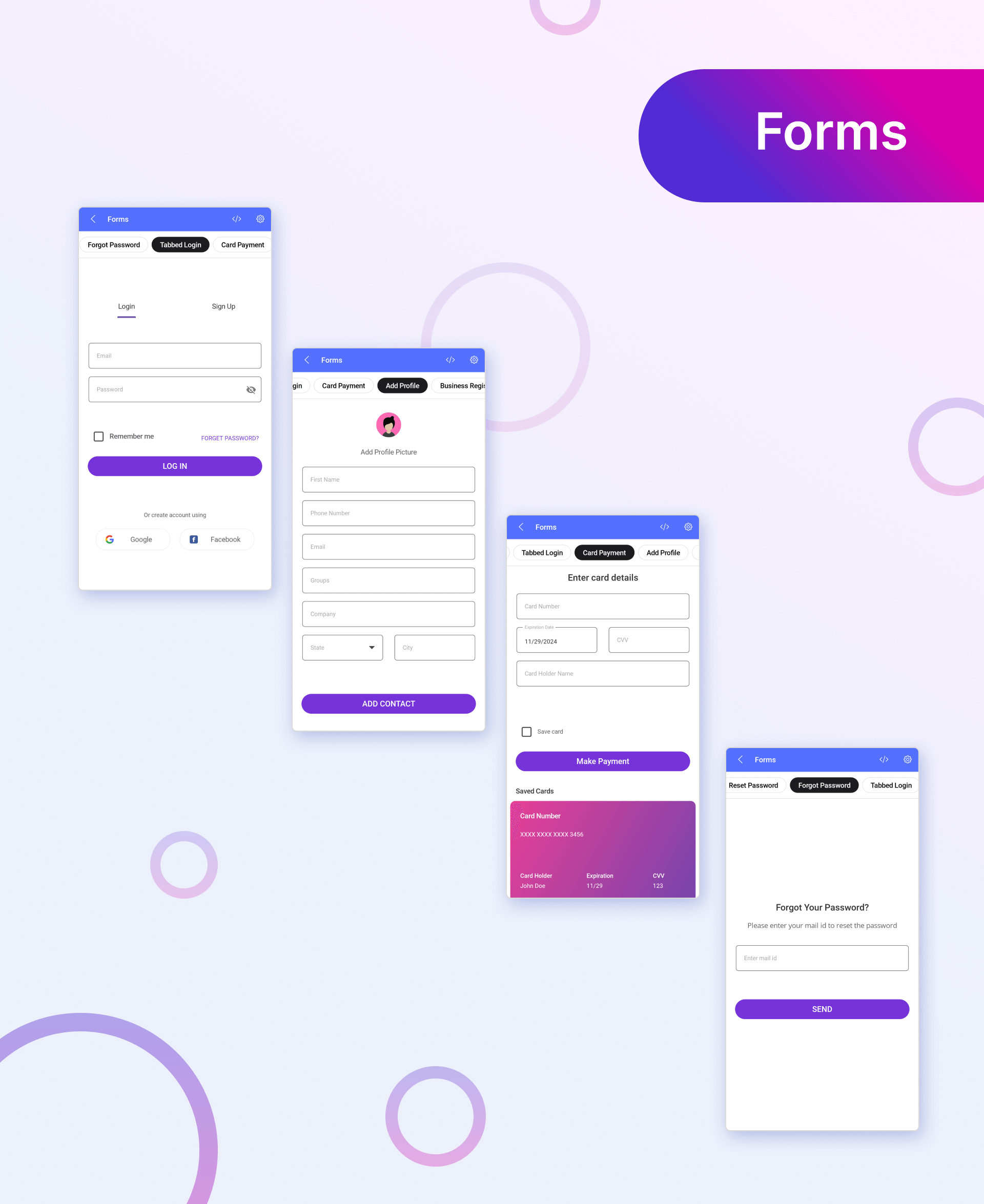984x1204 pixels.
Task: Click the back arrow icon on Tabbed Login form
Action: tap(94, 219)
